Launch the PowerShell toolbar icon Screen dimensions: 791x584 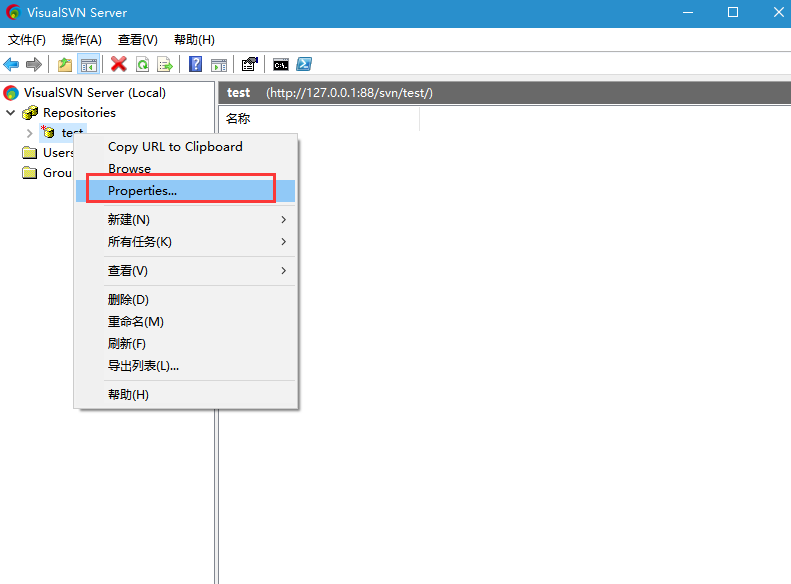point(304,65)
